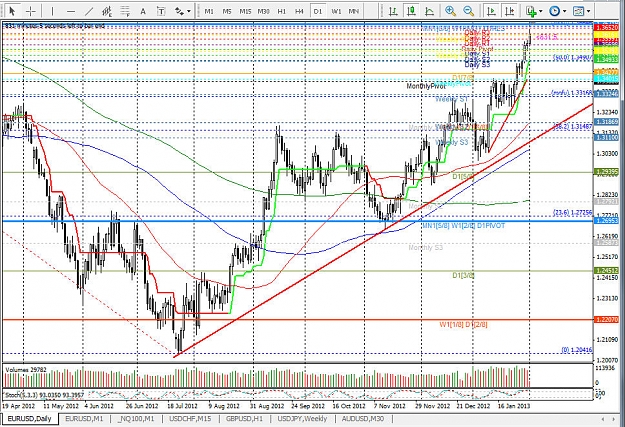The height and width of the screenshot is (427, 625).
Task: Pick the Fibonacci Retracement tool
Action: click(125, 11)
